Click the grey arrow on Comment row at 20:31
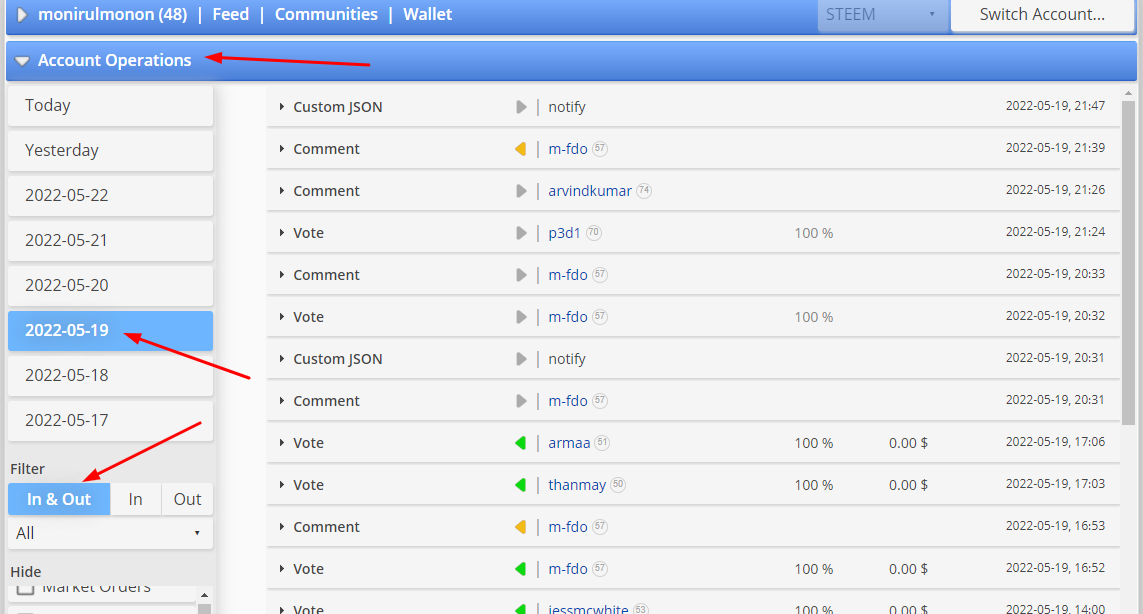The height and width of the screenshot is (614, 1143). [x=521, y=401]
